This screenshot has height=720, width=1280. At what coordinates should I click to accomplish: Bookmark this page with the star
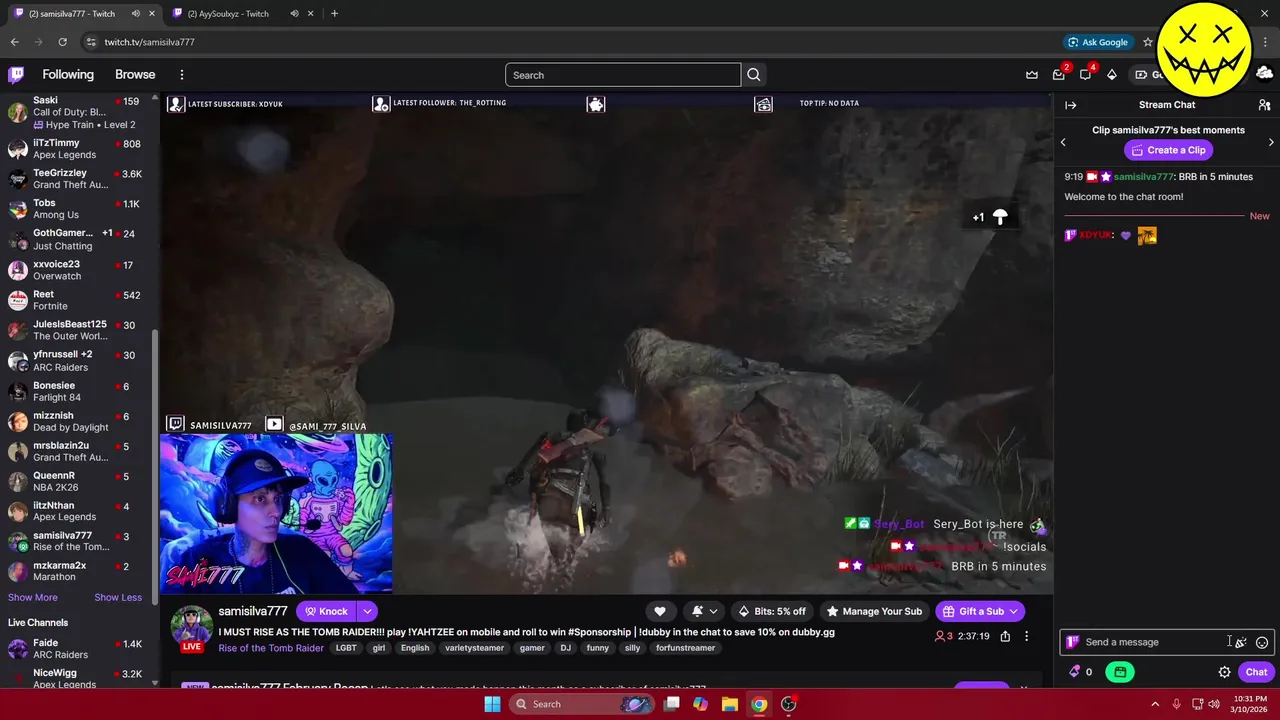1148,42
